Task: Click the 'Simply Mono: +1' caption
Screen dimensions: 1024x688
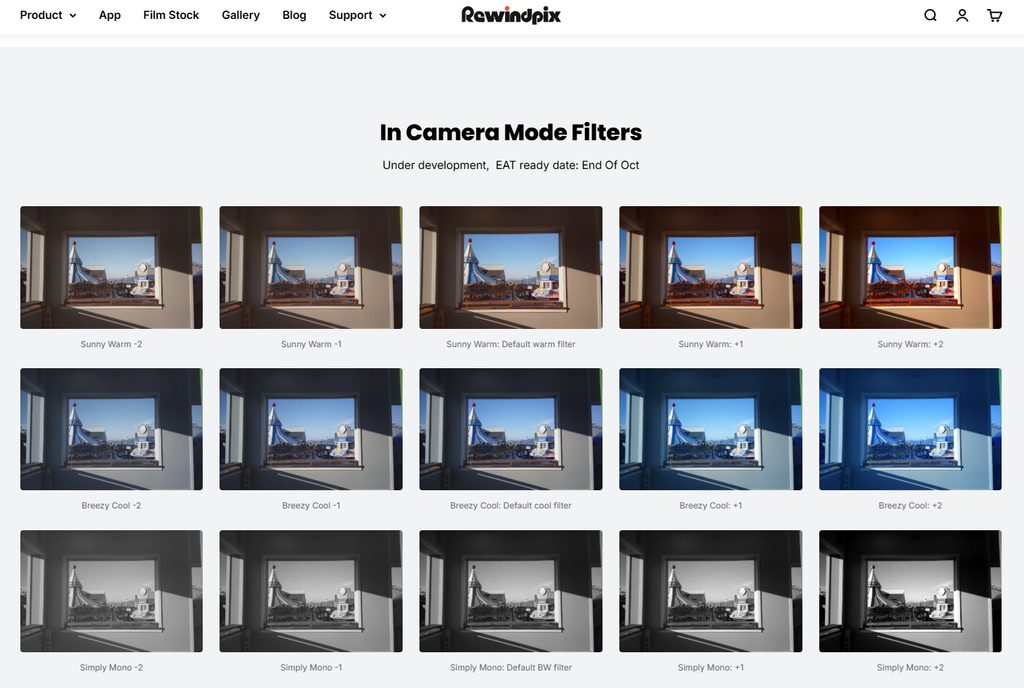Action: [711, 667]
